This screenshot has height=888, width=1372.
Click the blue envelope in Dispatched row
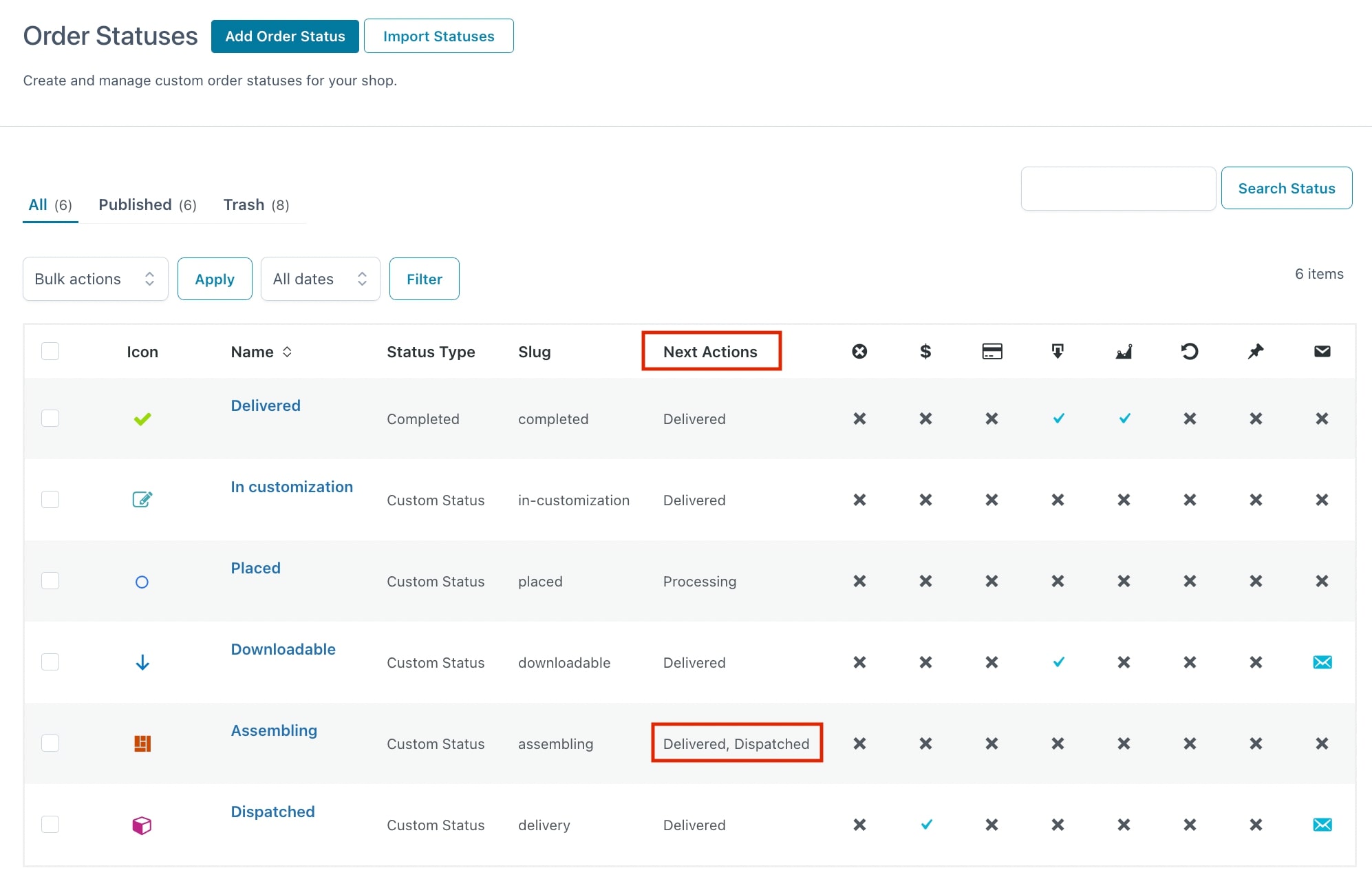1322,825
